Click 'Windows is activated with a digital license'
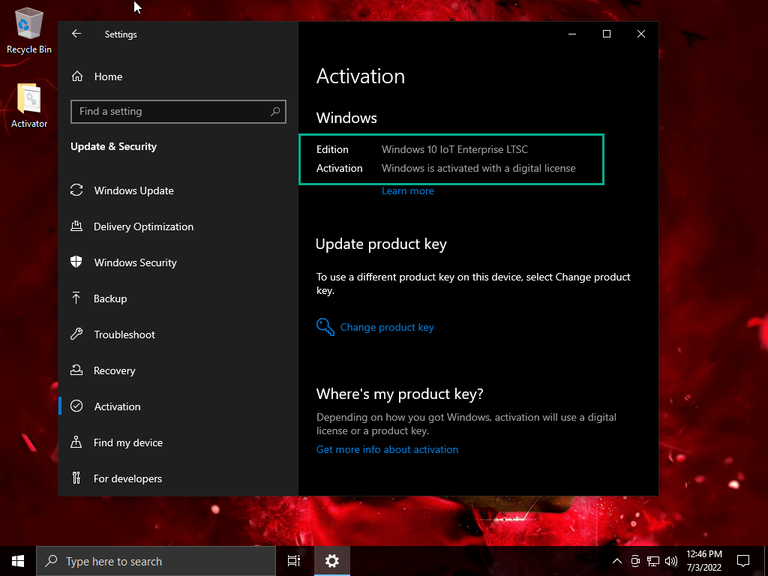The width and height of the screenshot is (768, 576). 479,168
